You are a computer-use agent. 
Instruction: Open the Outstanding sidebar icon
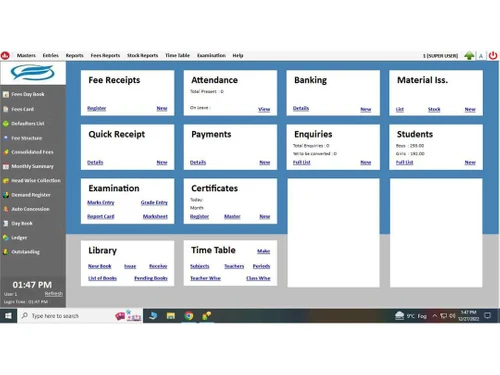[6, 252]
